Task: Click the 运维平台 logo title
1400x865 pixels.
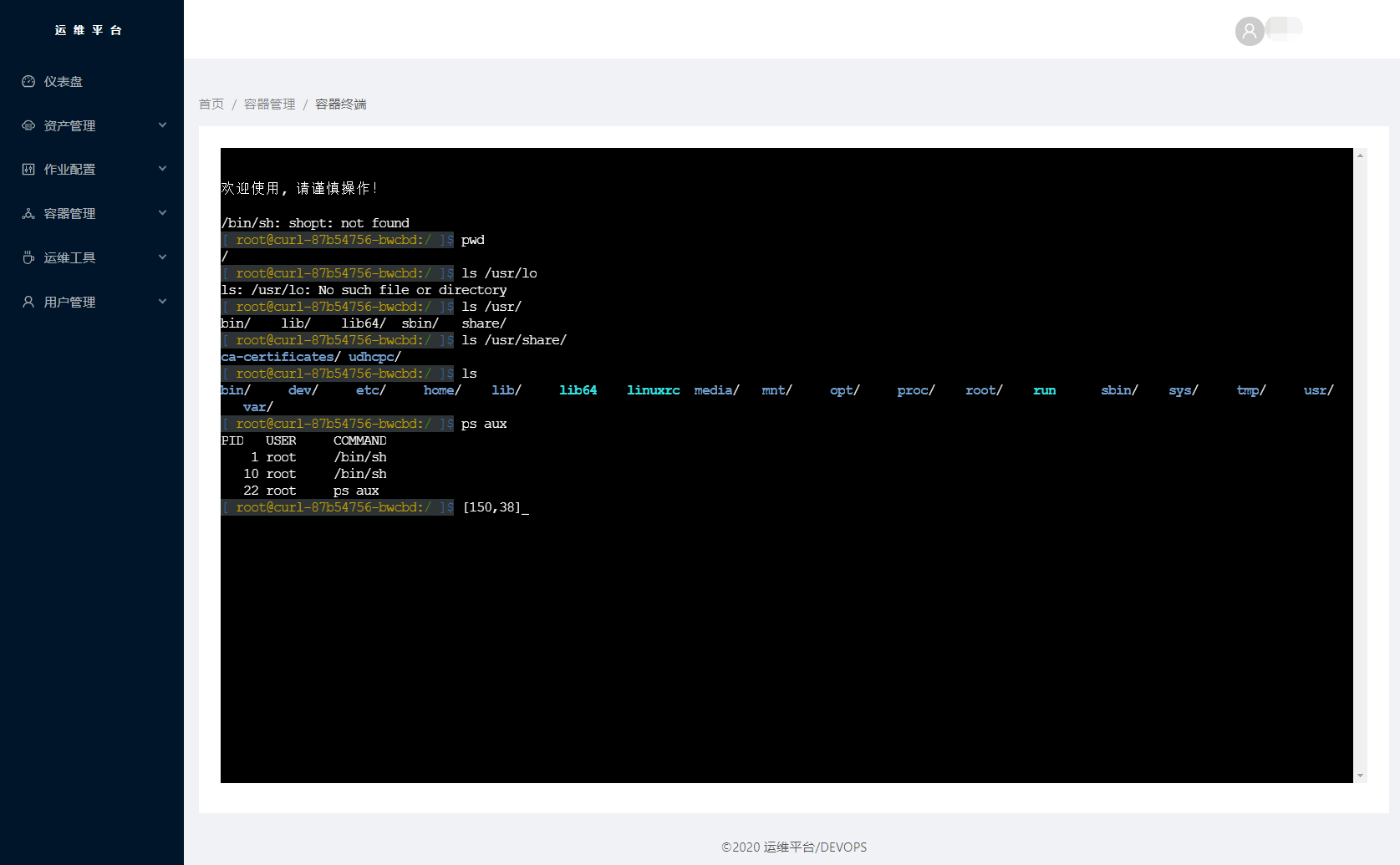Action: click(x=89, y=30)
